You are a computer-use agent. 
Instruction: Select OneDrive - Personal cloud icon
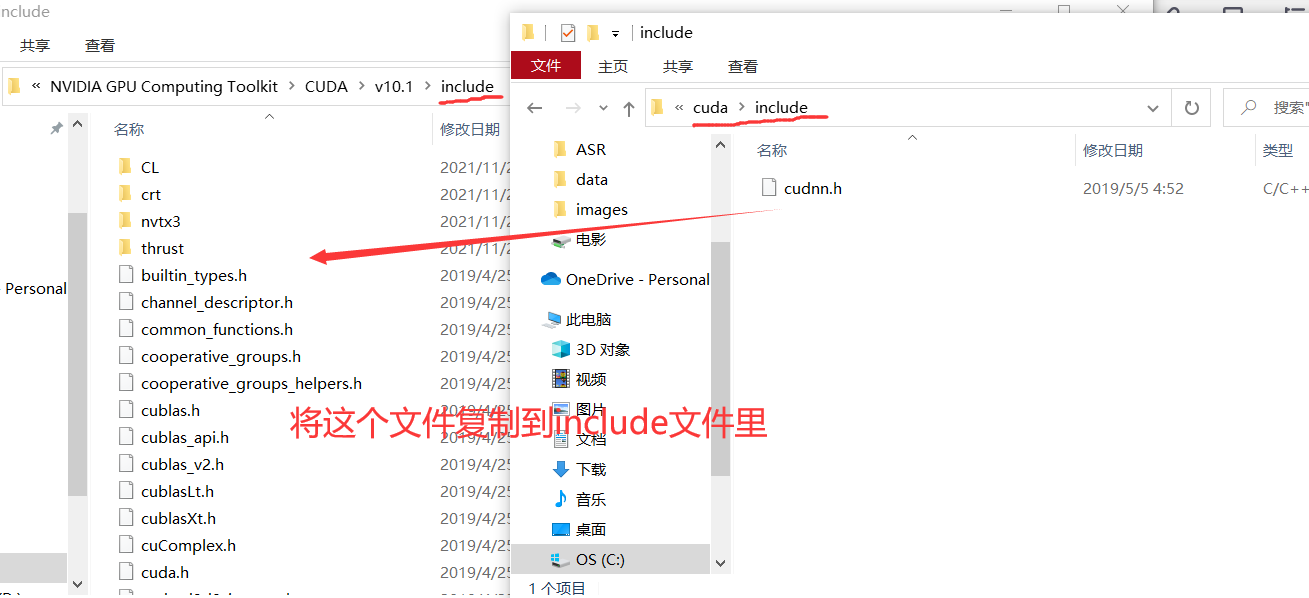[551, 279]
